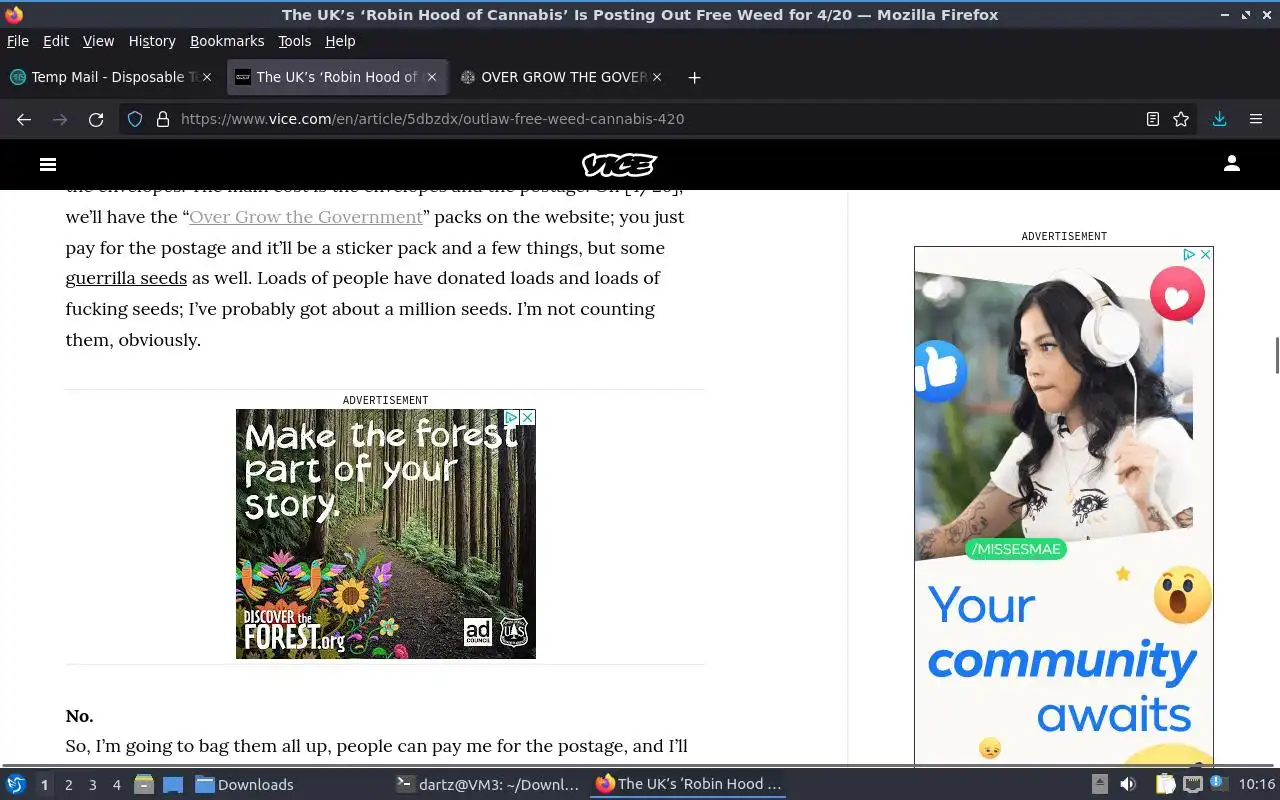Screen dimensions: 1280x800
Task: Open the update notification tray icon
Action: click(x=1217, y=783)
